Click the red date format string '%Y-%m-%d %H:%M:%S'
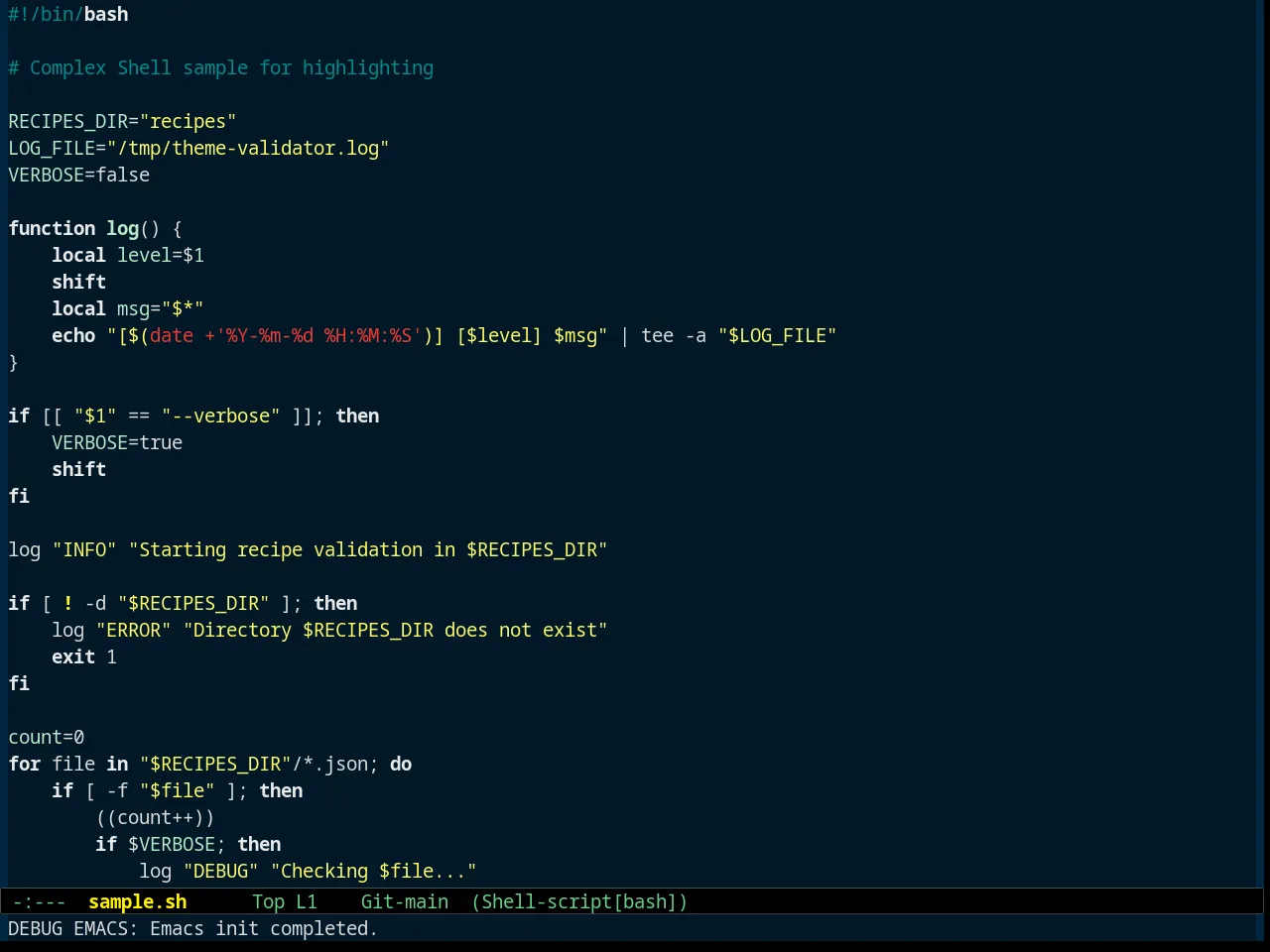 (318, 335)
